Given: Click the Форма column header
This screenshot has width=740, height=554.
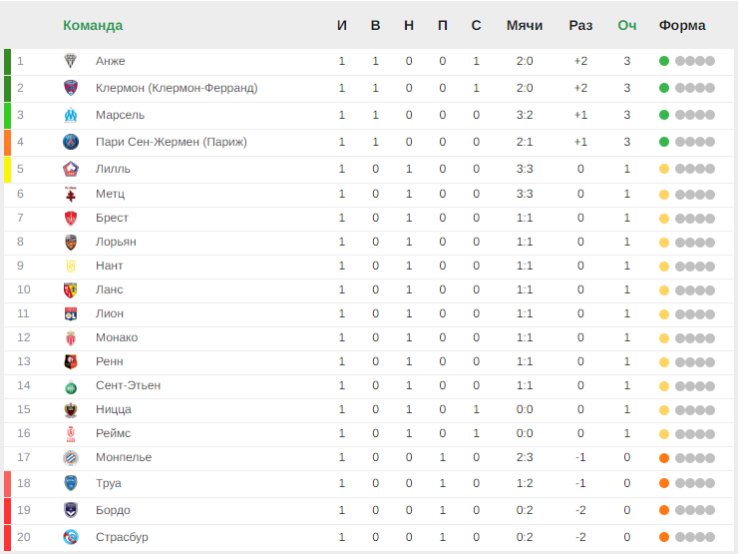Looking at the screenshot, I should point(682,25).
